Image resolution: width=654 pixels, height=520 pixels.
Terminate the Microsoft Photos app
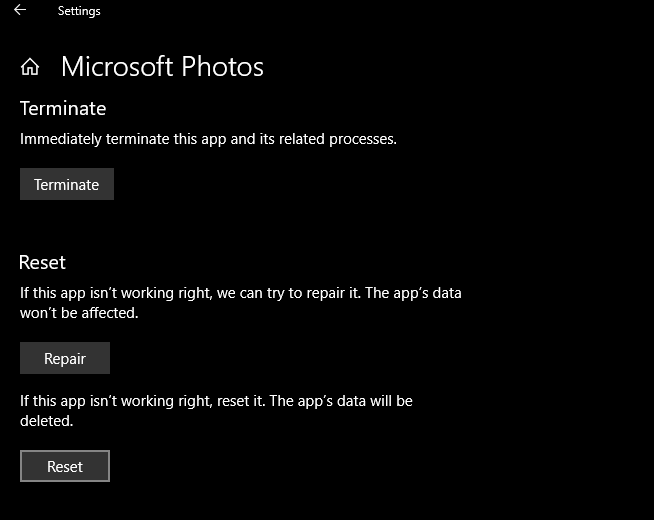67,184
